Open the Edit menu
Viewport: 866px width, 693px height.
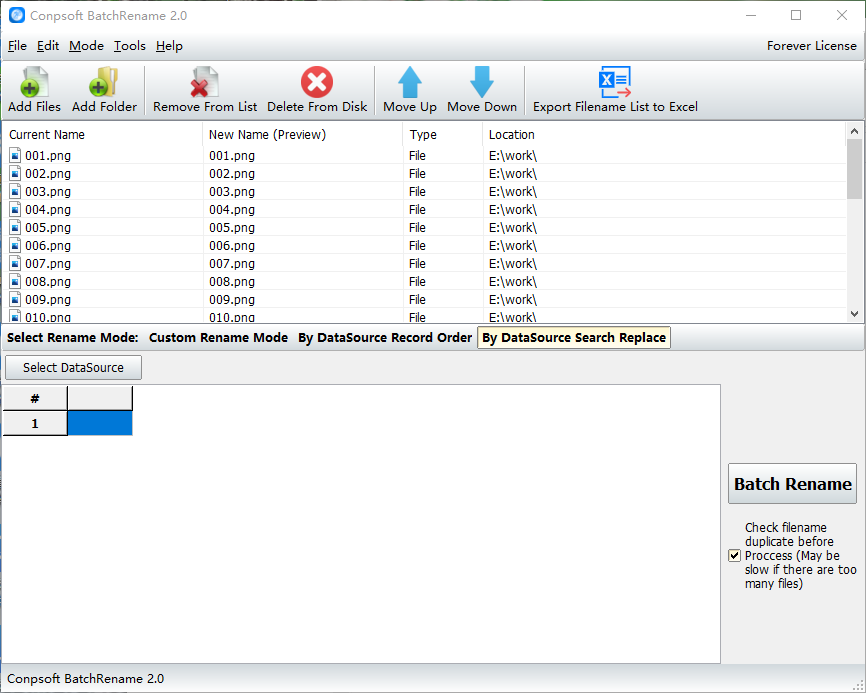coord(48,46)
